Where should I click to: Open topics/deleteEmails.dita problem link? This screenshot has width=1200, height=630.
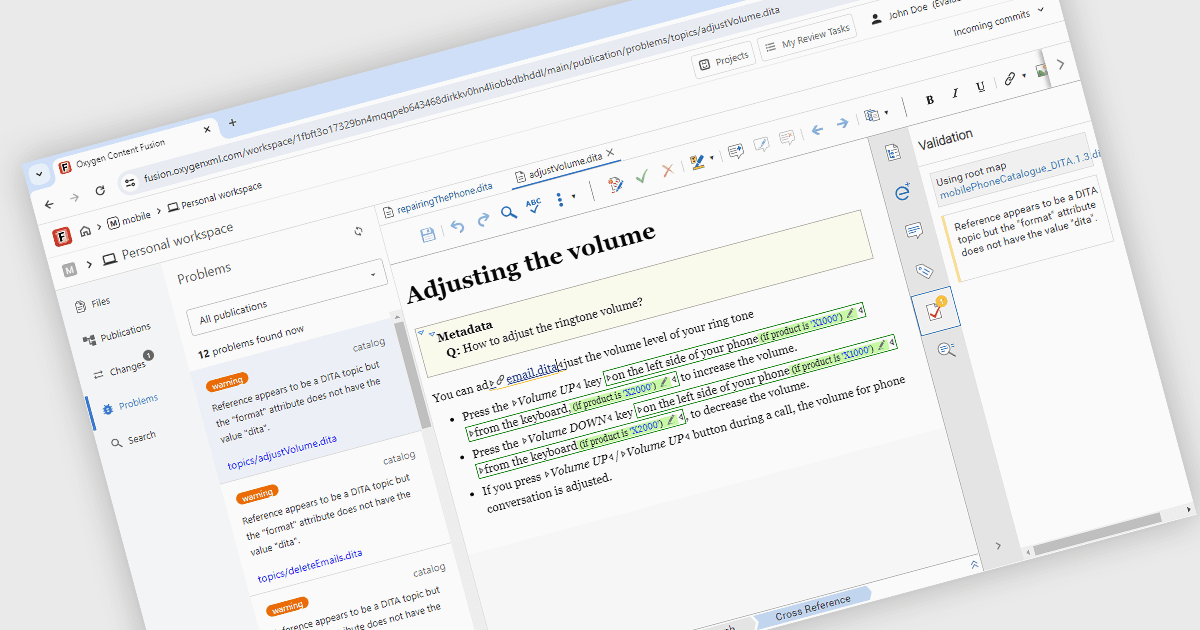310,565
